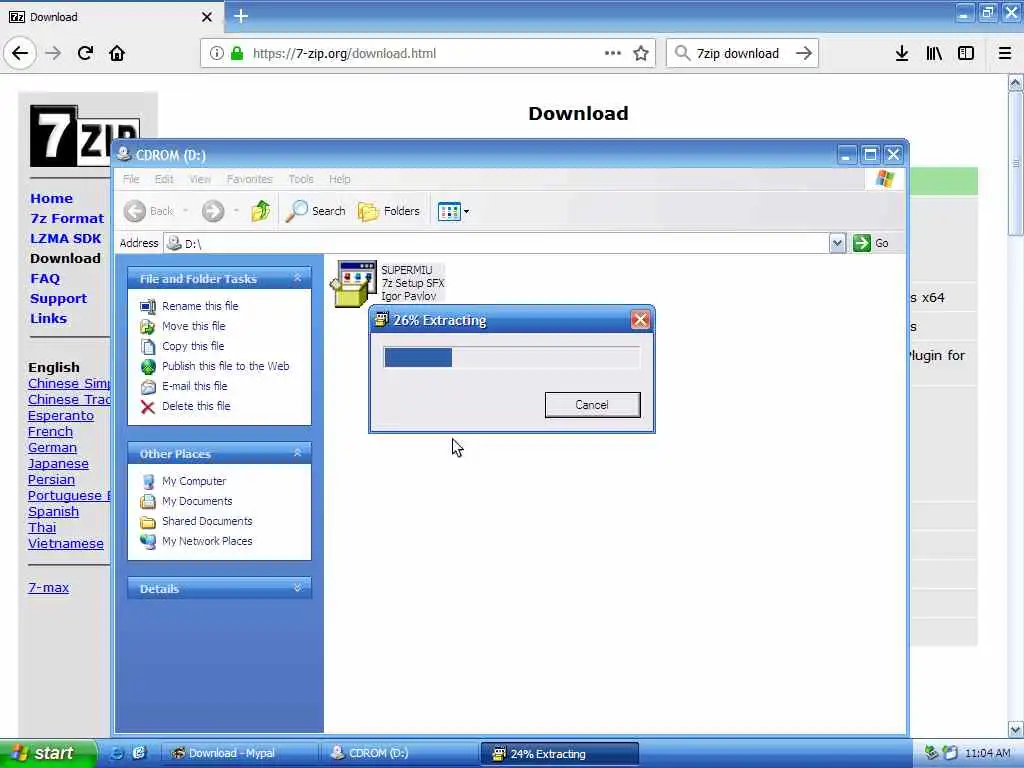
Task: Open LZMA SDK link
Action: tap(65, 238)
